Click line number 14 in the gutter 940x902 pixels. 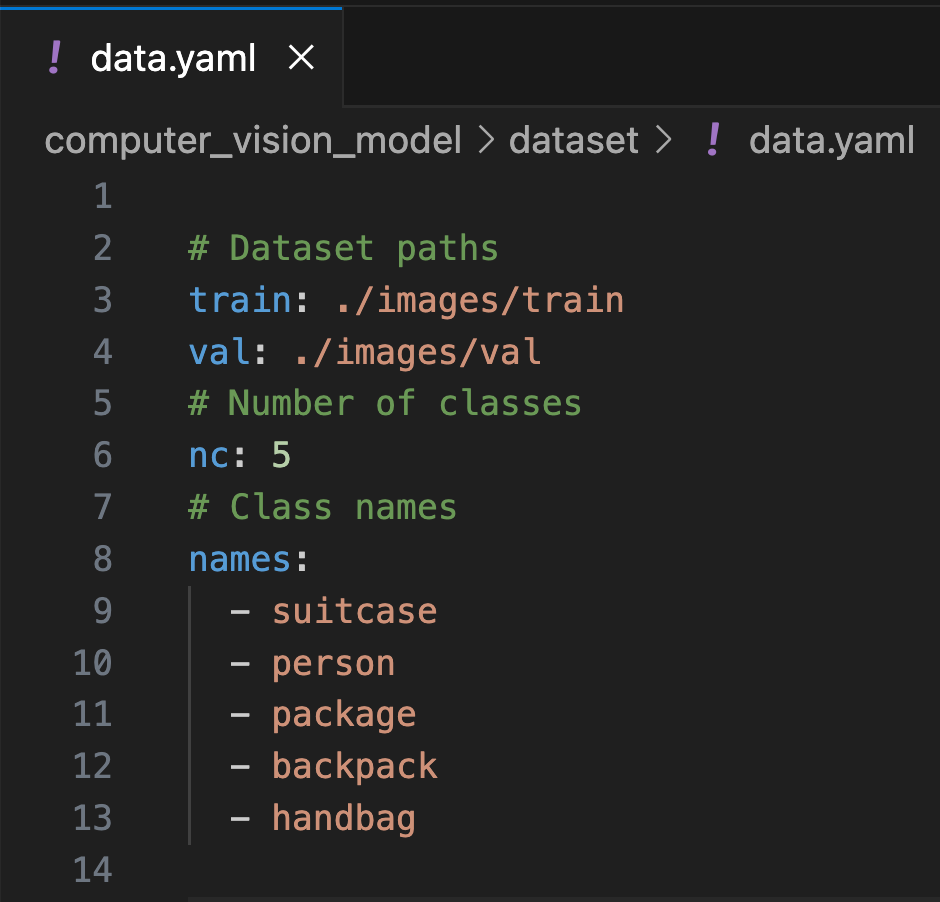tap(93, 870)
